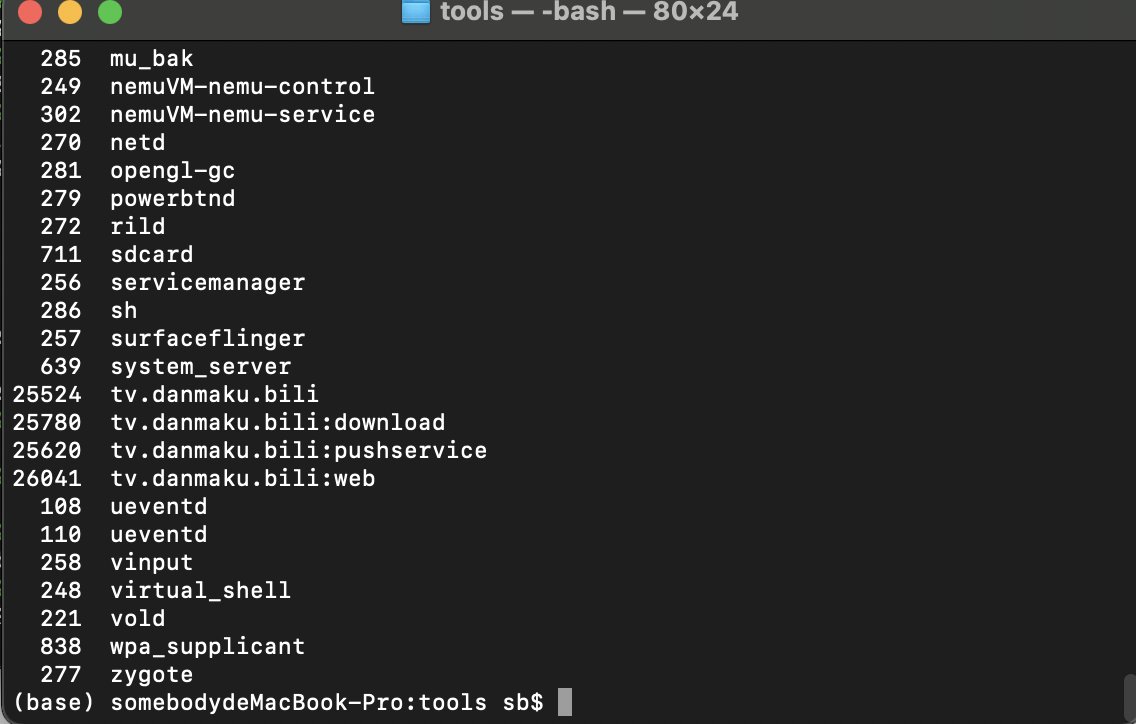The height and width of the screenshot is (724, 1136).
Task: Click the process name tv.danmaku.bili:pushservice
Action: click(x=298, y=450)
